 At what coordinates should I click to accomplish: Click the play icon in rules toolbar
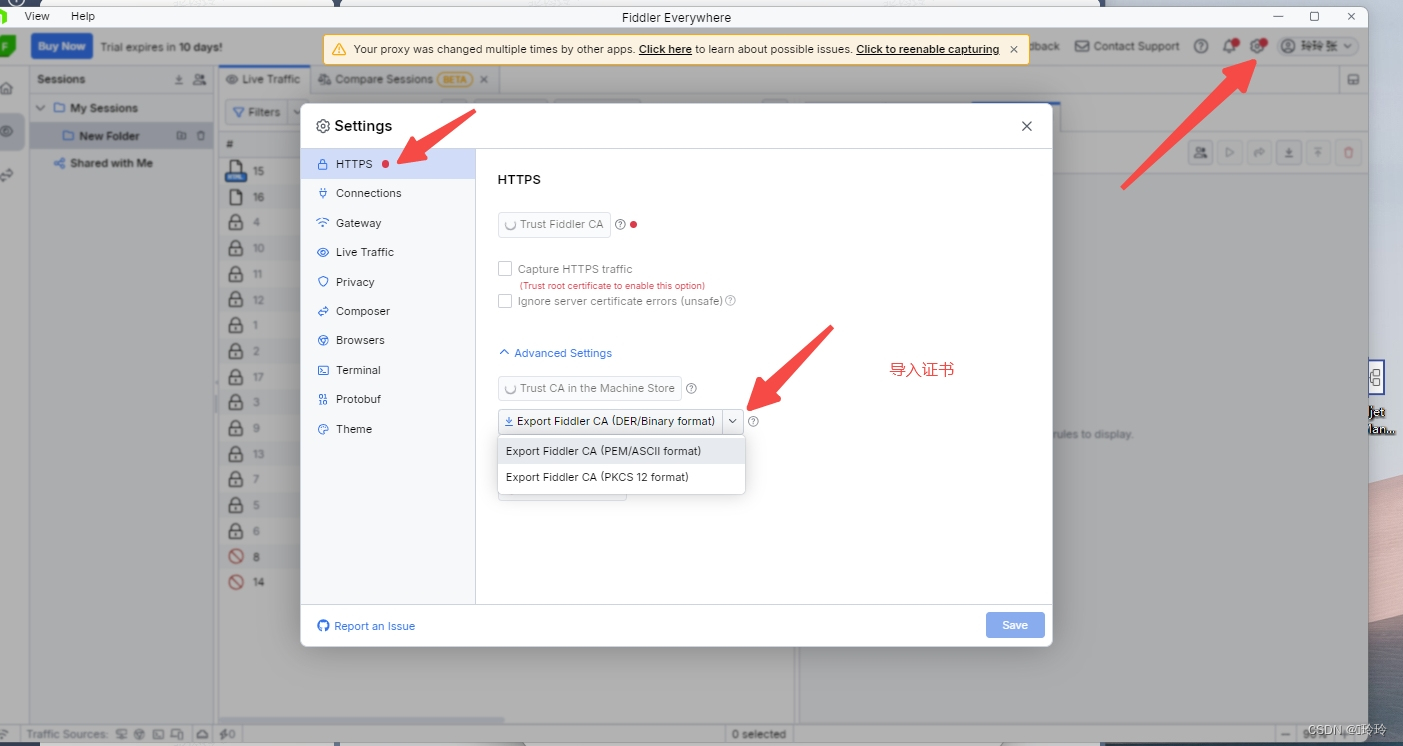pos(1230,152)
